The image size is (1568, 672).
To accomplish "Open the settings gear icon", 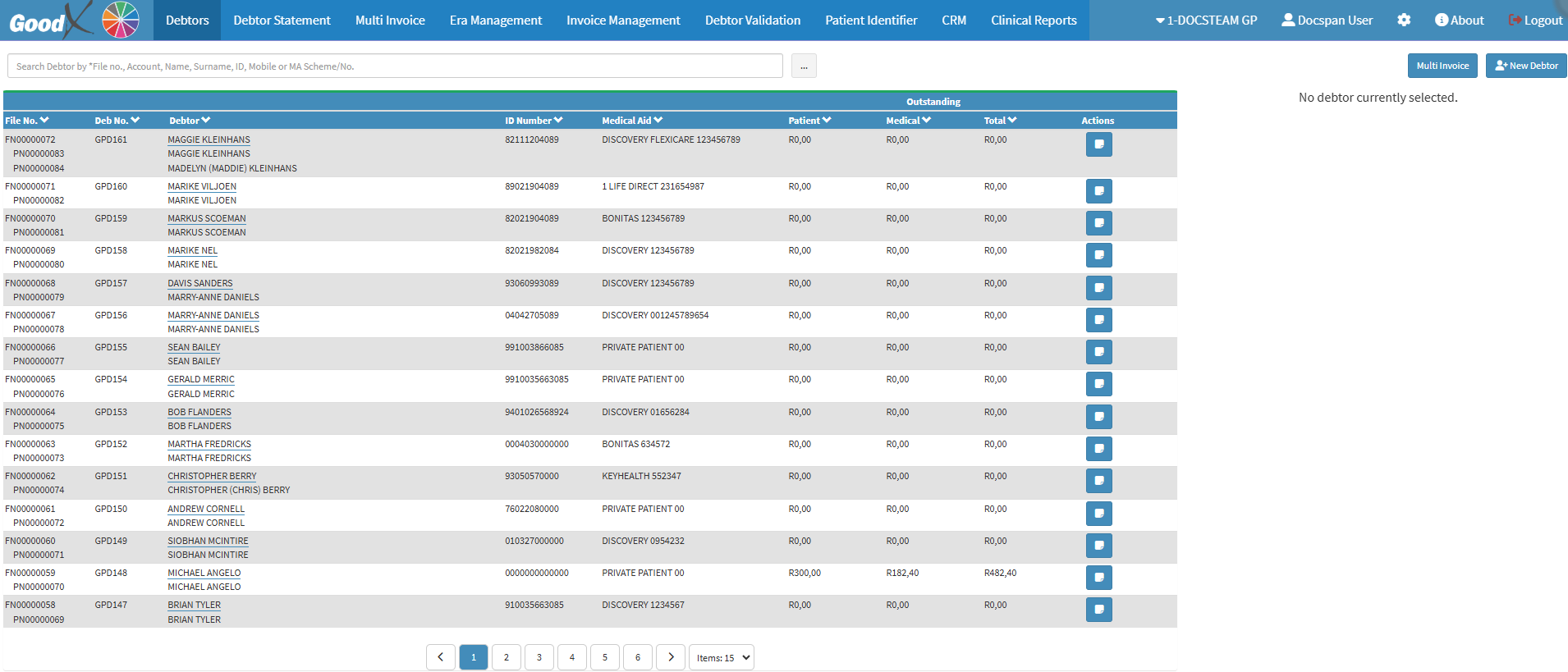I will click(x=1404, y=20).
